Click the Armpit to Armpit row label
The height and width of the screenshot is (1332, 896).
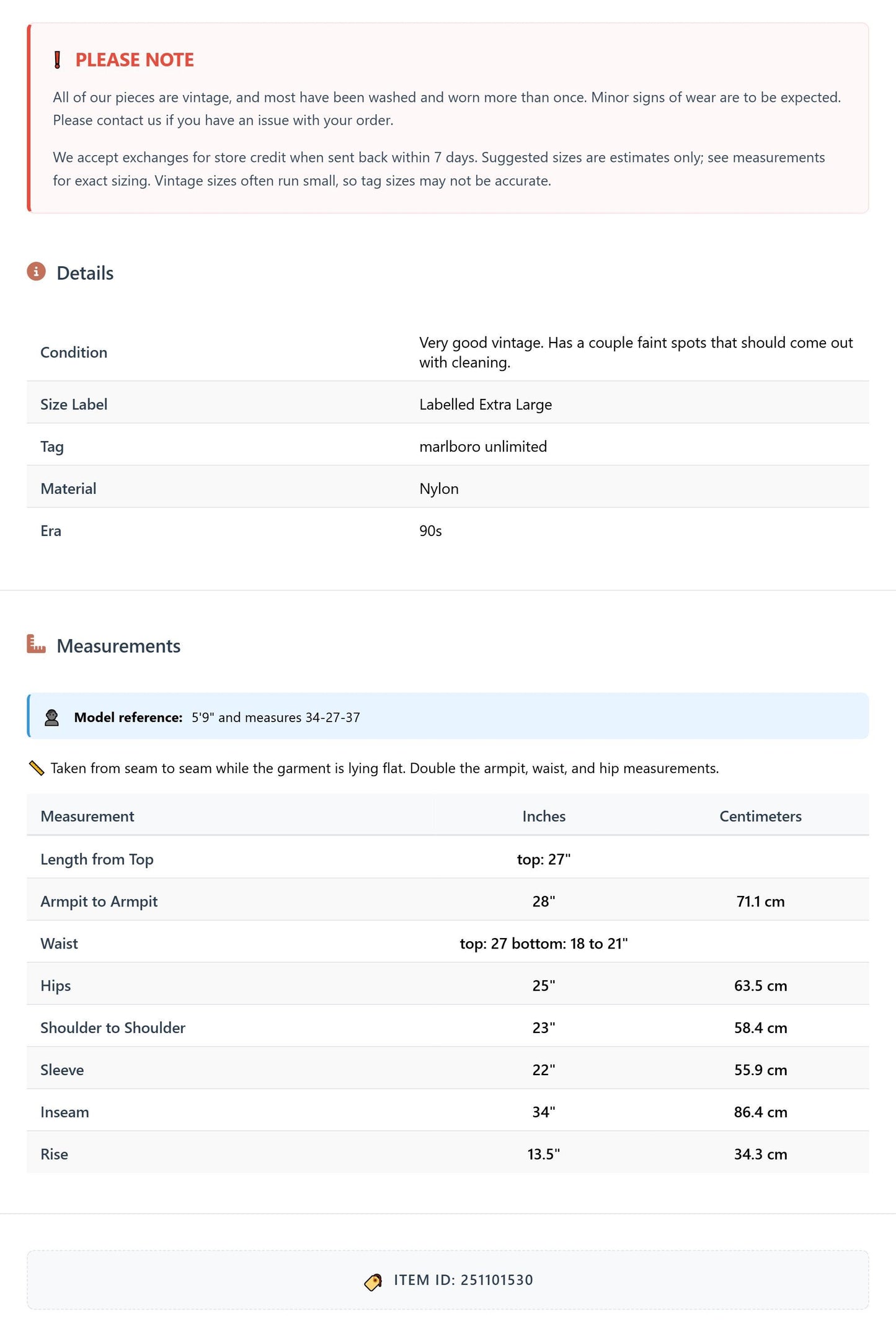point(99,901)
